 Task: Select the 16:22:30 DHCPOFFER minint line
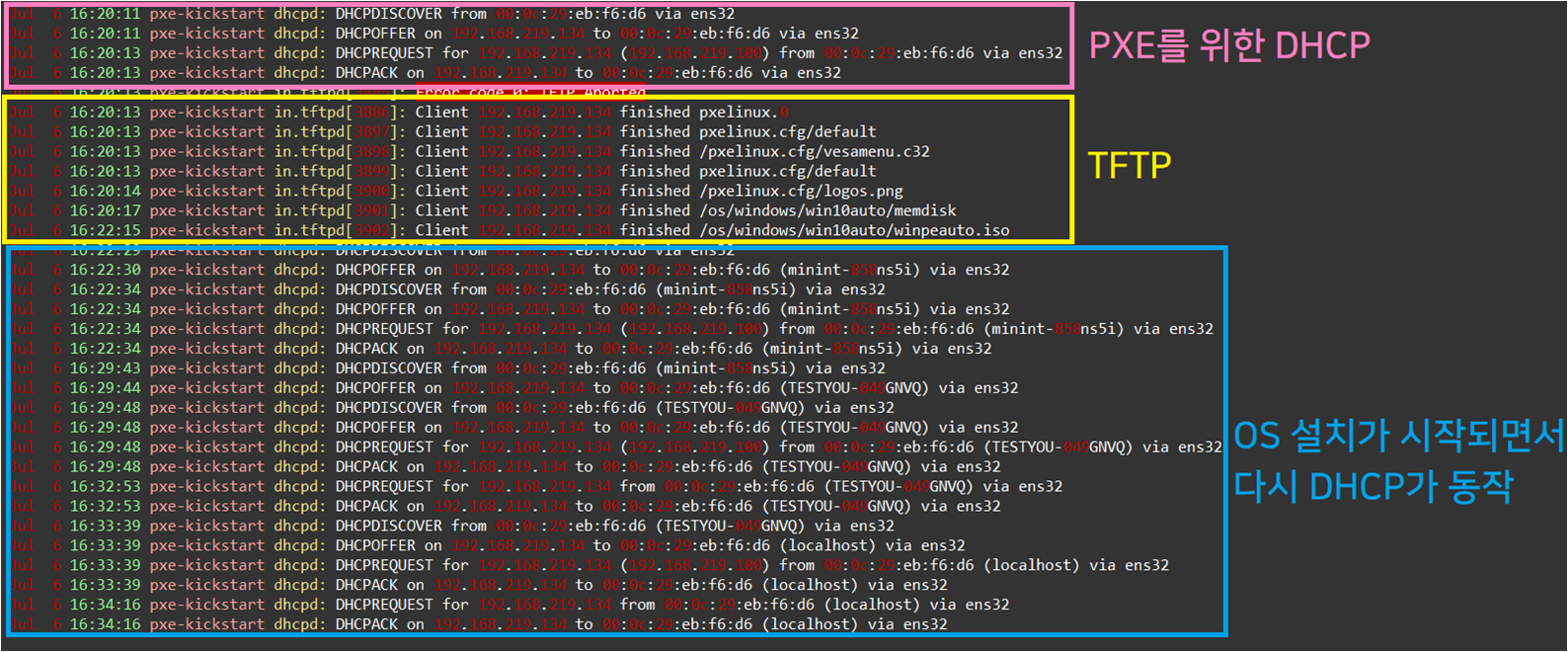coord(510,270)
